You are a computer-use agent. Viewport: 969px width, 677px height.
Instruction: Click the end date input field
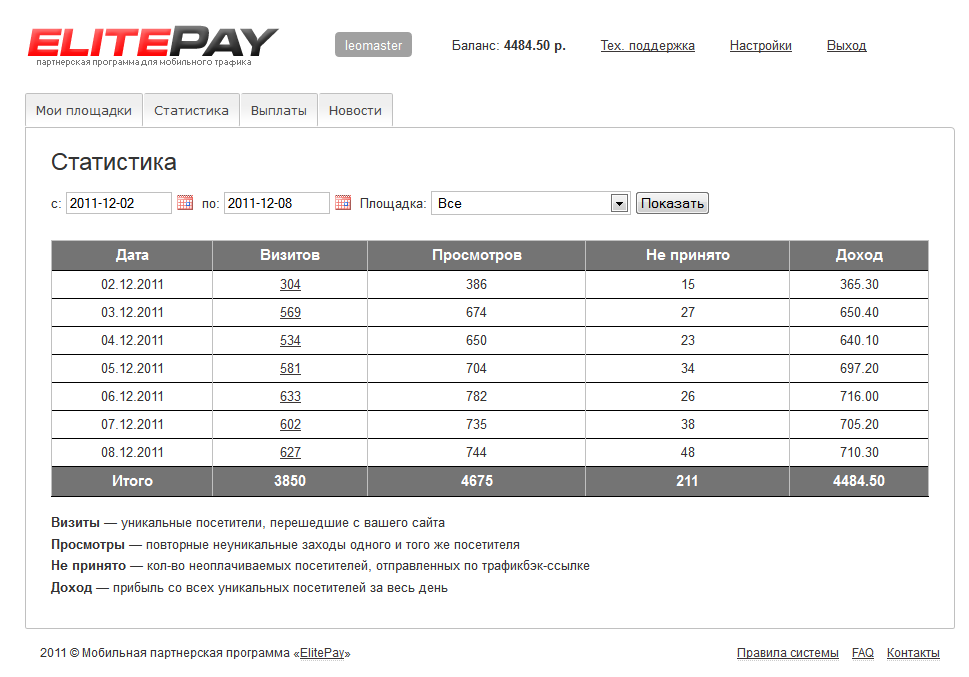276,203
